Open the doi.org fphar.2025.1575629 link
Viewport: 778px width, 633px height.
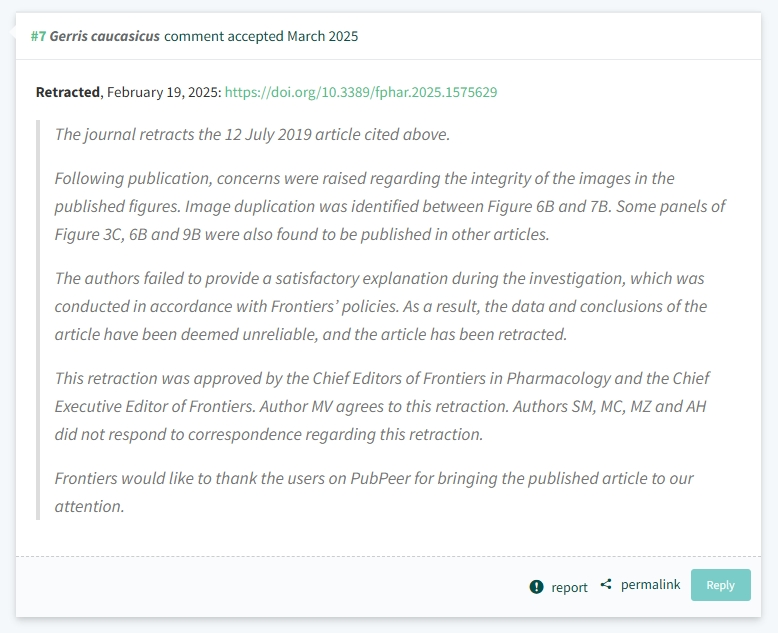361,92
